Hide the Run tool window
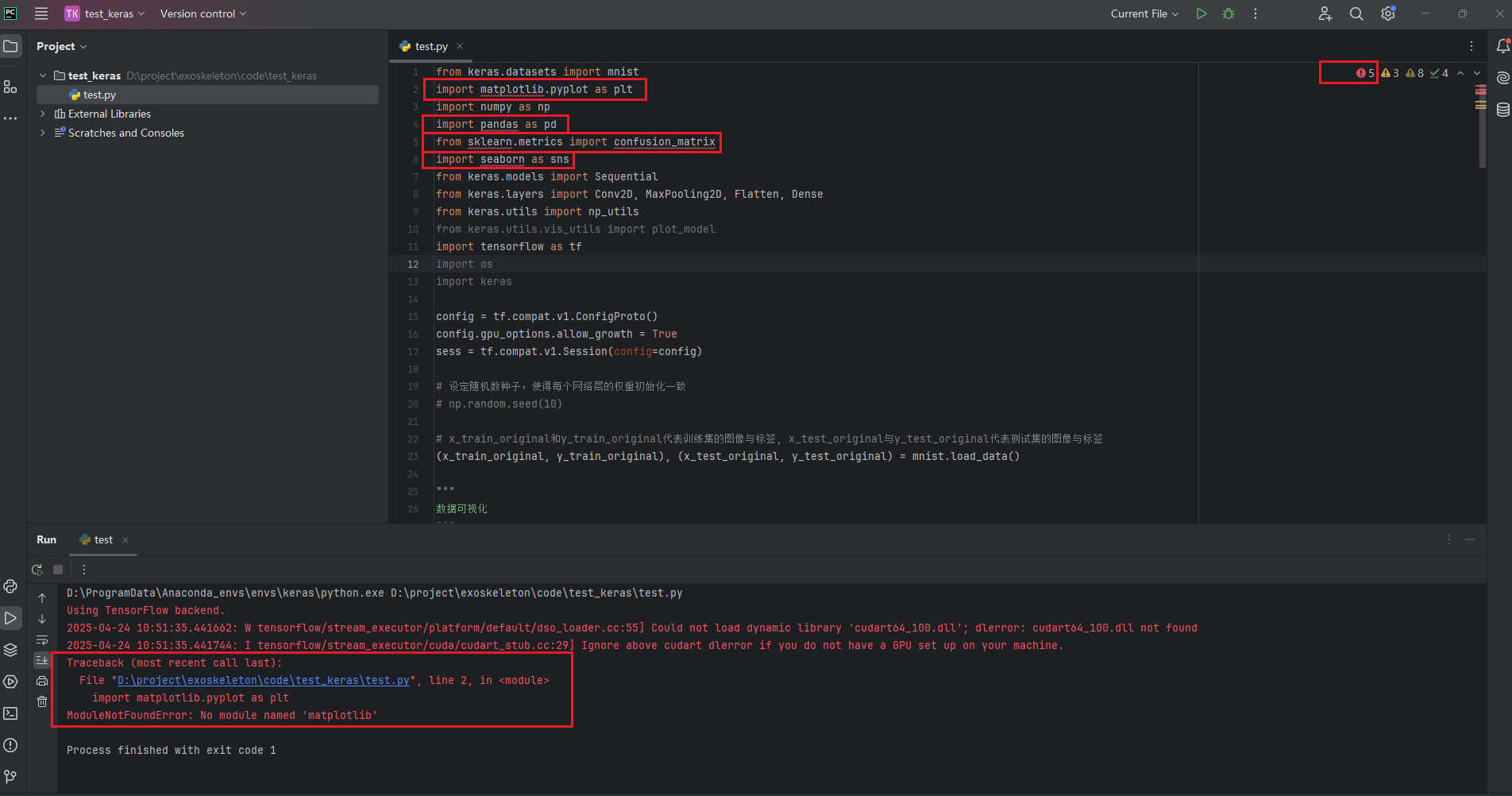This screenshot has height=796, width=1512. tap(1470, 539)
